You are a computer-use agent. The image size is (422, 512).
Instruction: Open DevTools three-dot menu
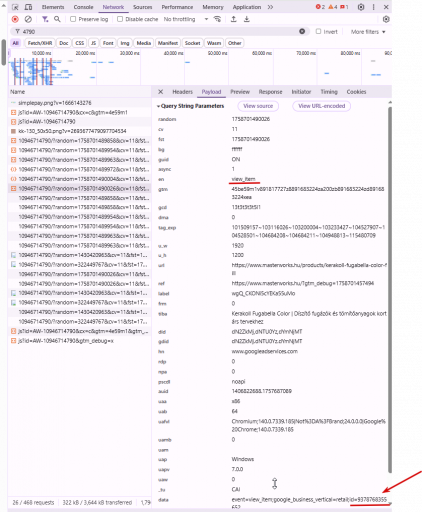point(374,7)
